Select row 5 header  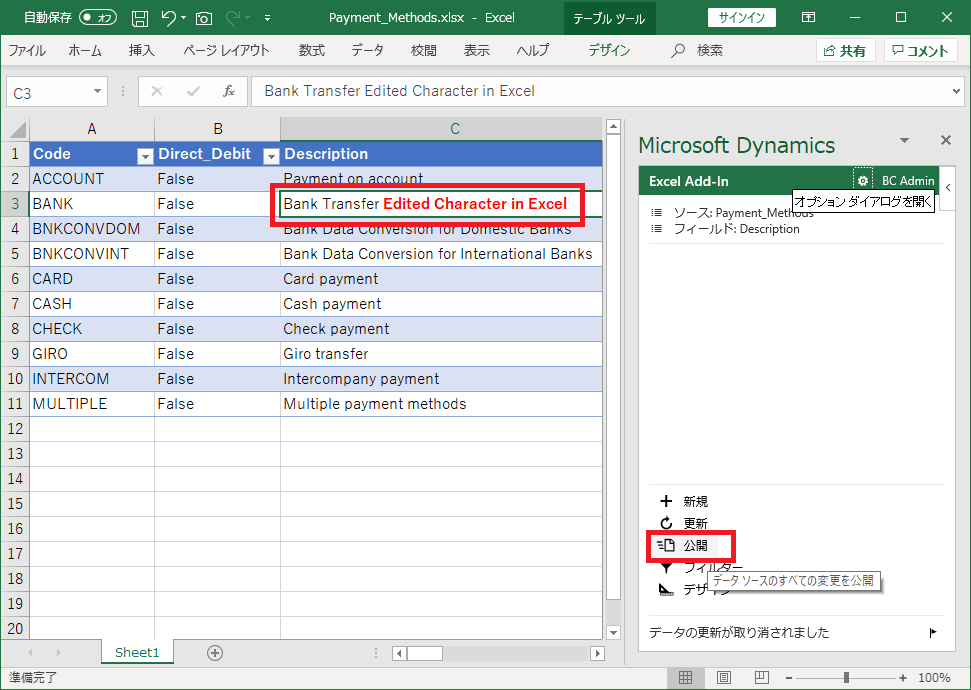(15, 254)
